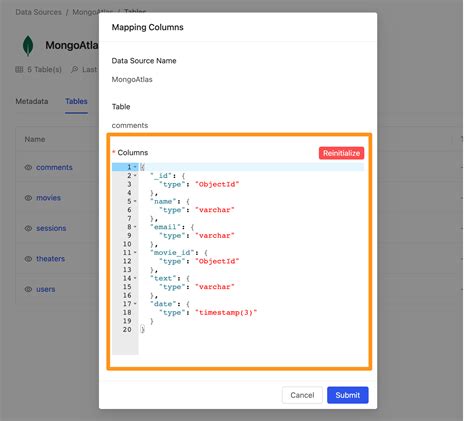Switch to the Metadata tab
The image size is (474, 421).
tap(32, 101)
